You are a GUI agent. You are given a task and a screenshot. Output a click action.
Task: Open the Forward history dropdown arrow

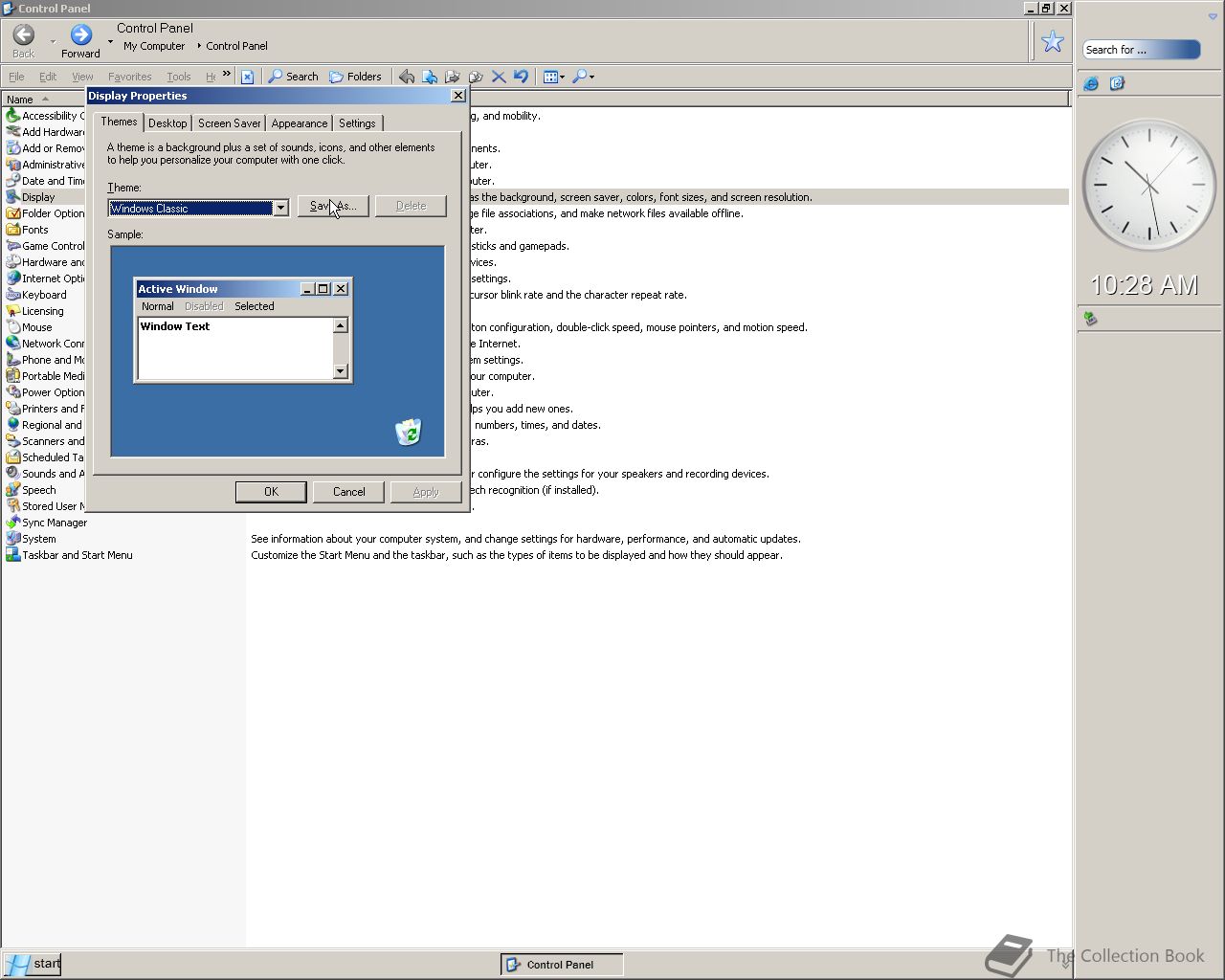(110, 42)
